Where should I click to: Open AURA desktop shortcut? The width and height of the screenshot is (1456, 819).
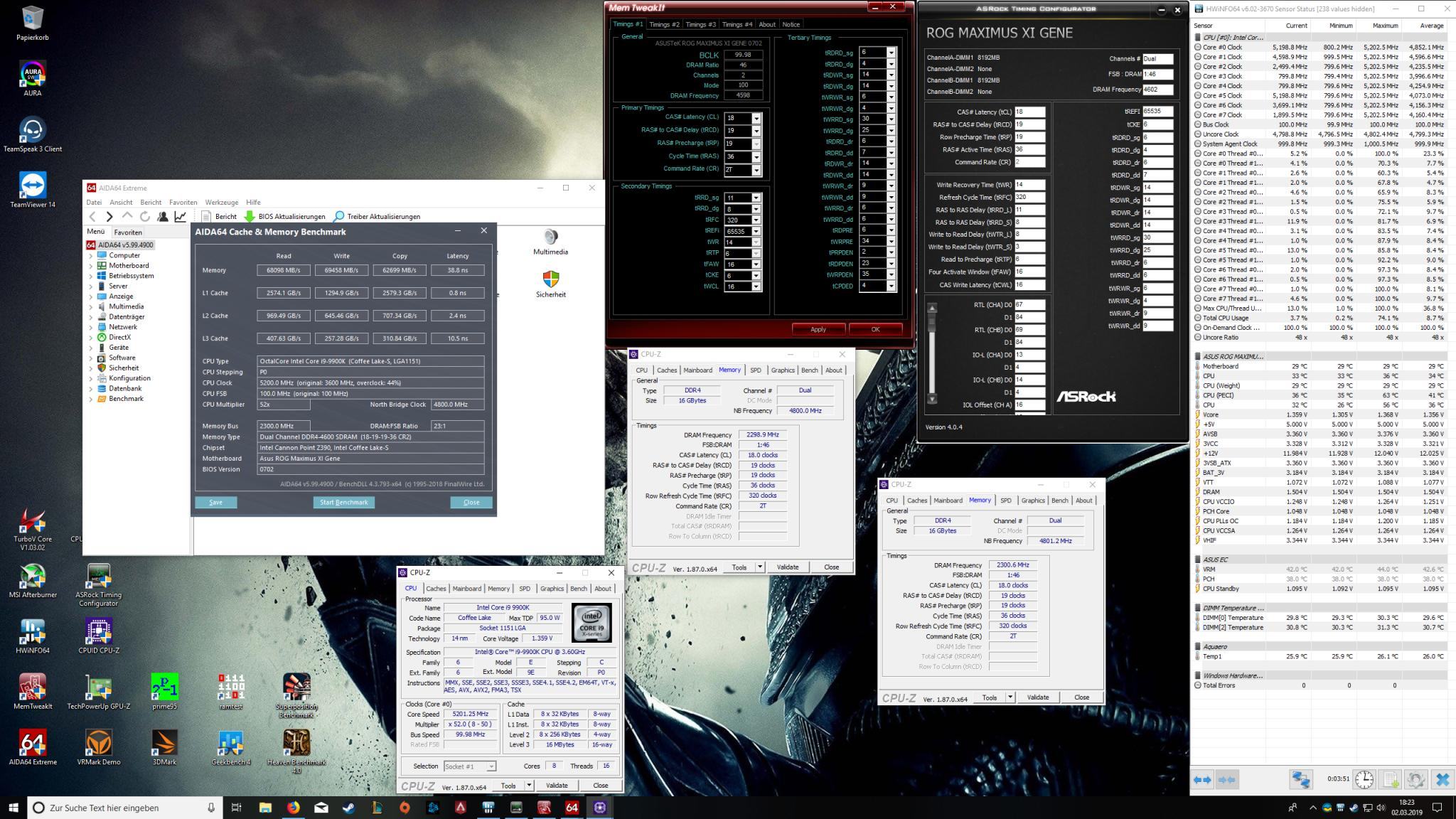pos(33,78)
